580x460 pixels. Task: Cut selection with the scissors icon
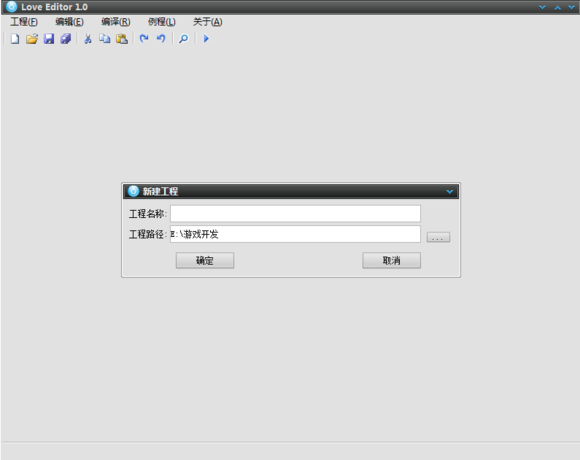(88, 38)
